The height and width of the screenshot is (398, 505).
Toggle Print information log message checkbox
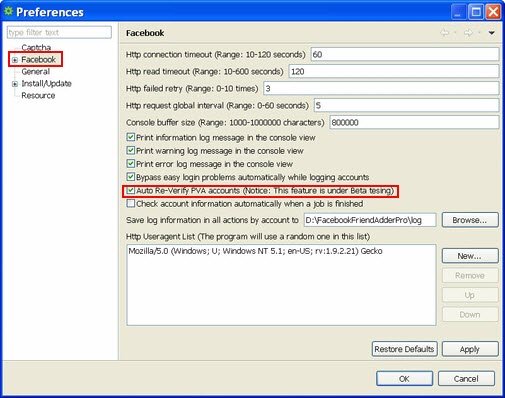[x=131, y=137]
